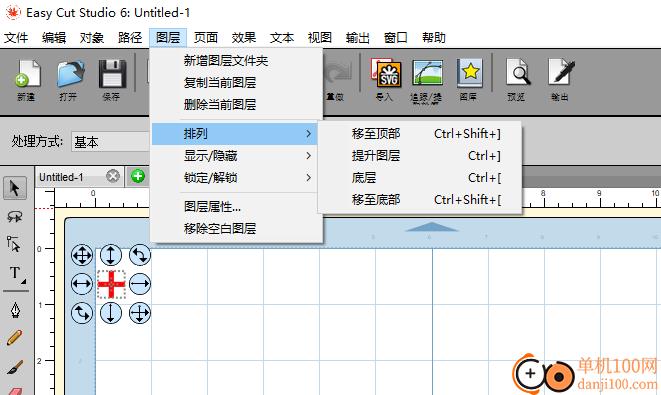Select the Pencil drawing tool
The image size is (661, 395).
15,338
